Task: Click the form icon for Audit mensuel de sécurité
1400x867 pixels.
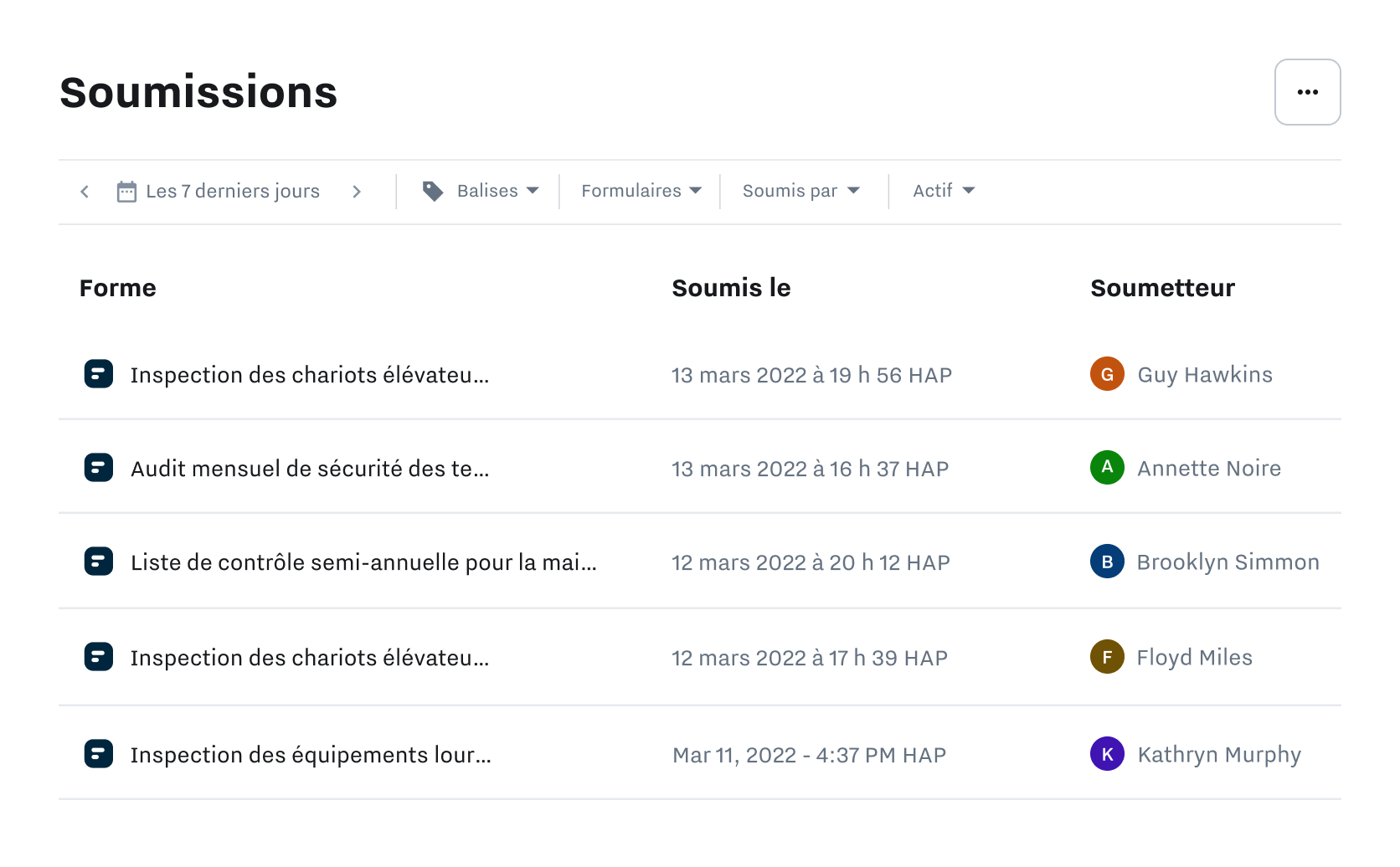Action: click(99, 468)
